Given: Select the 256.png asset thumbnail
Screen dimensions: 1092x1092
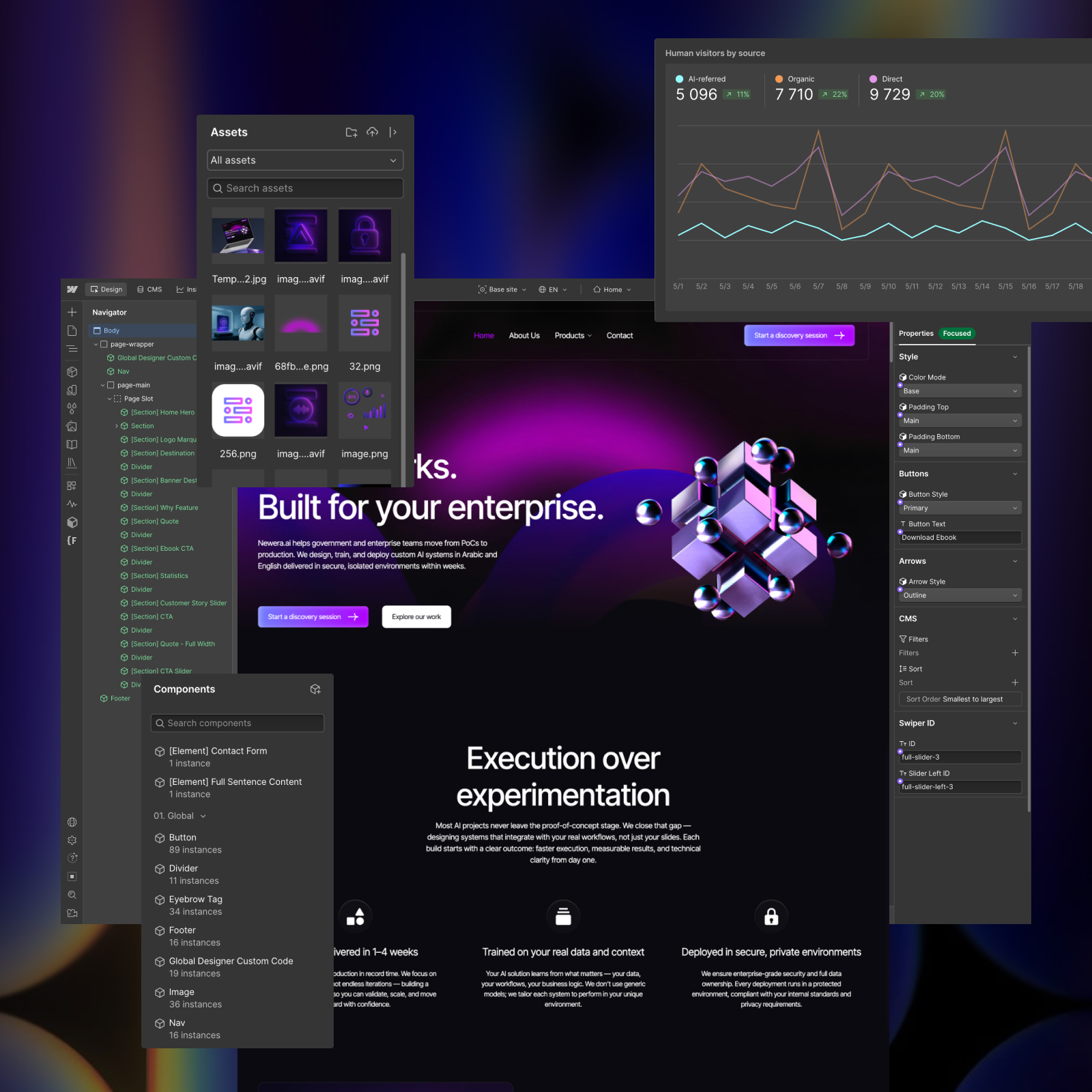Looking at the screenshot, I should [238, 410].
